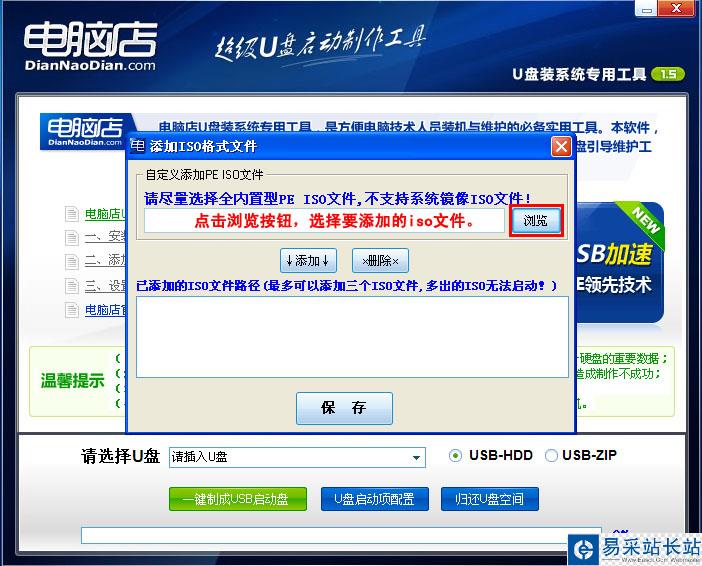Viewport: 702px width, 566px height.
Task: Click the U盘启动项配置 button
Action: tap(374, 499)
